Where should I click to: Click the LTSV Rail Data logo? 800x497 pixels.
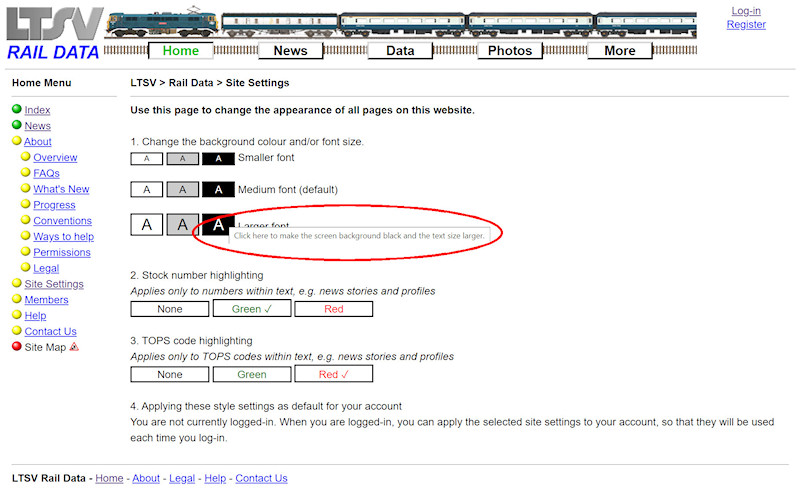pyautogui.click(x=52, y=33)
